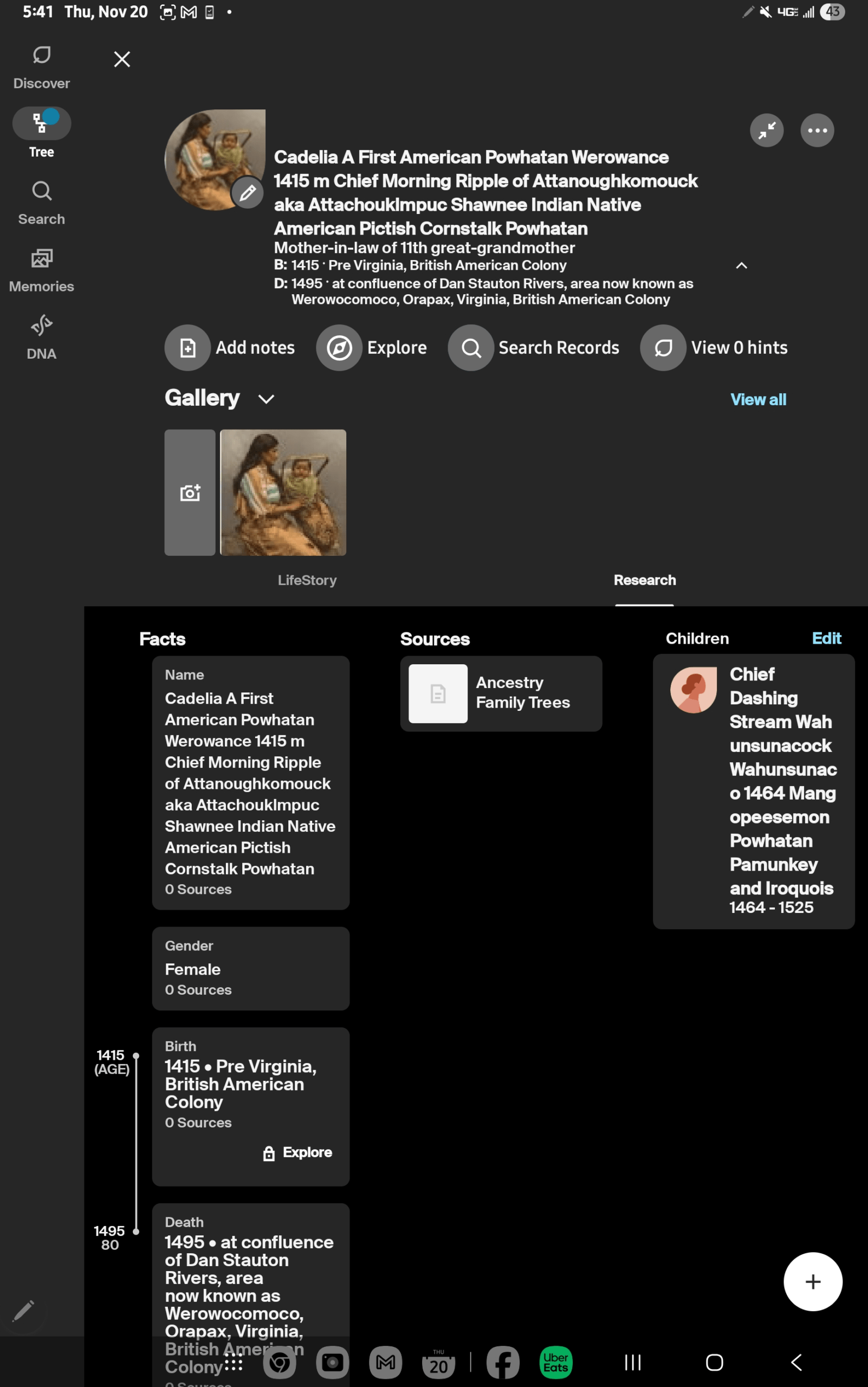Open the three-dot options menu
868x1387 pixels.
point(817,131)
